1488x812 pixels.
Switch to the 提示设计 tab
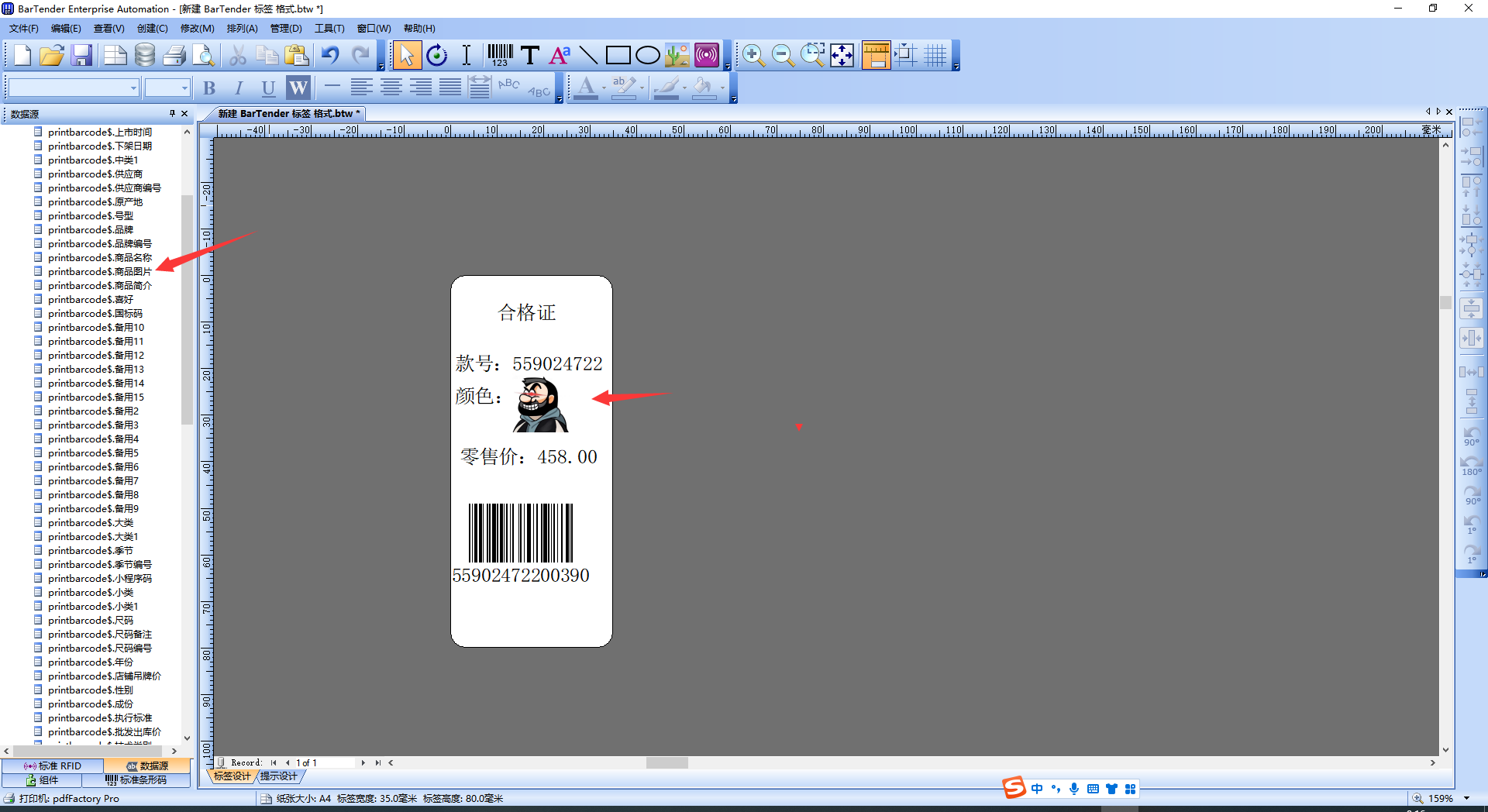coord(279,776)
